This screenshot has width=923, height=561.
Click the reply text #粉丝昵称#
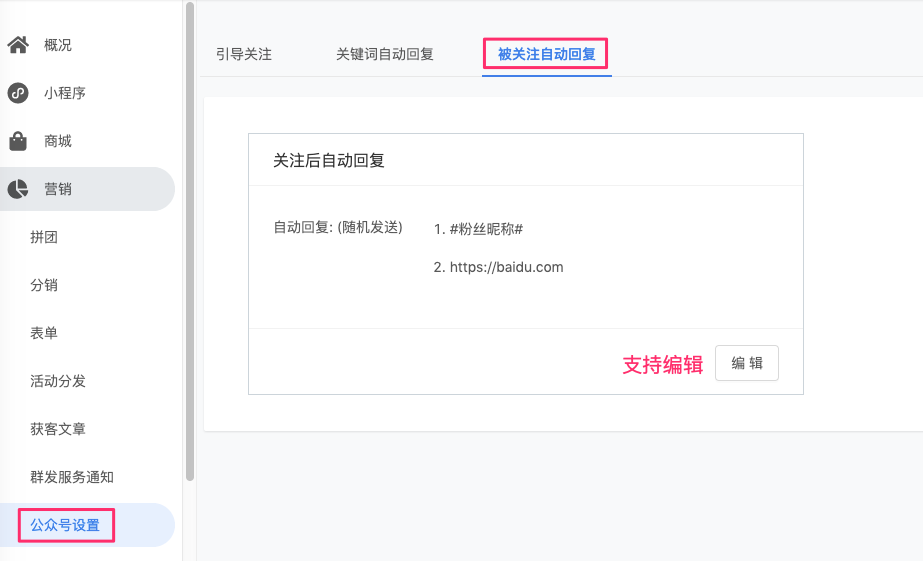coord(486,229)
